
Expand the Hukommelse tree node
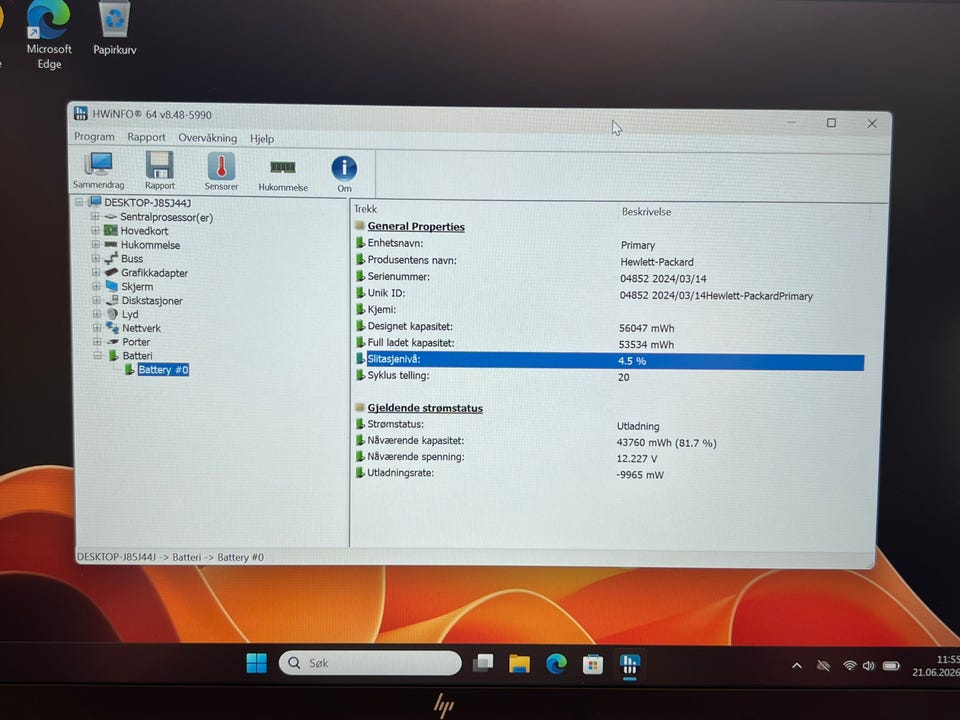click(96, 244)
